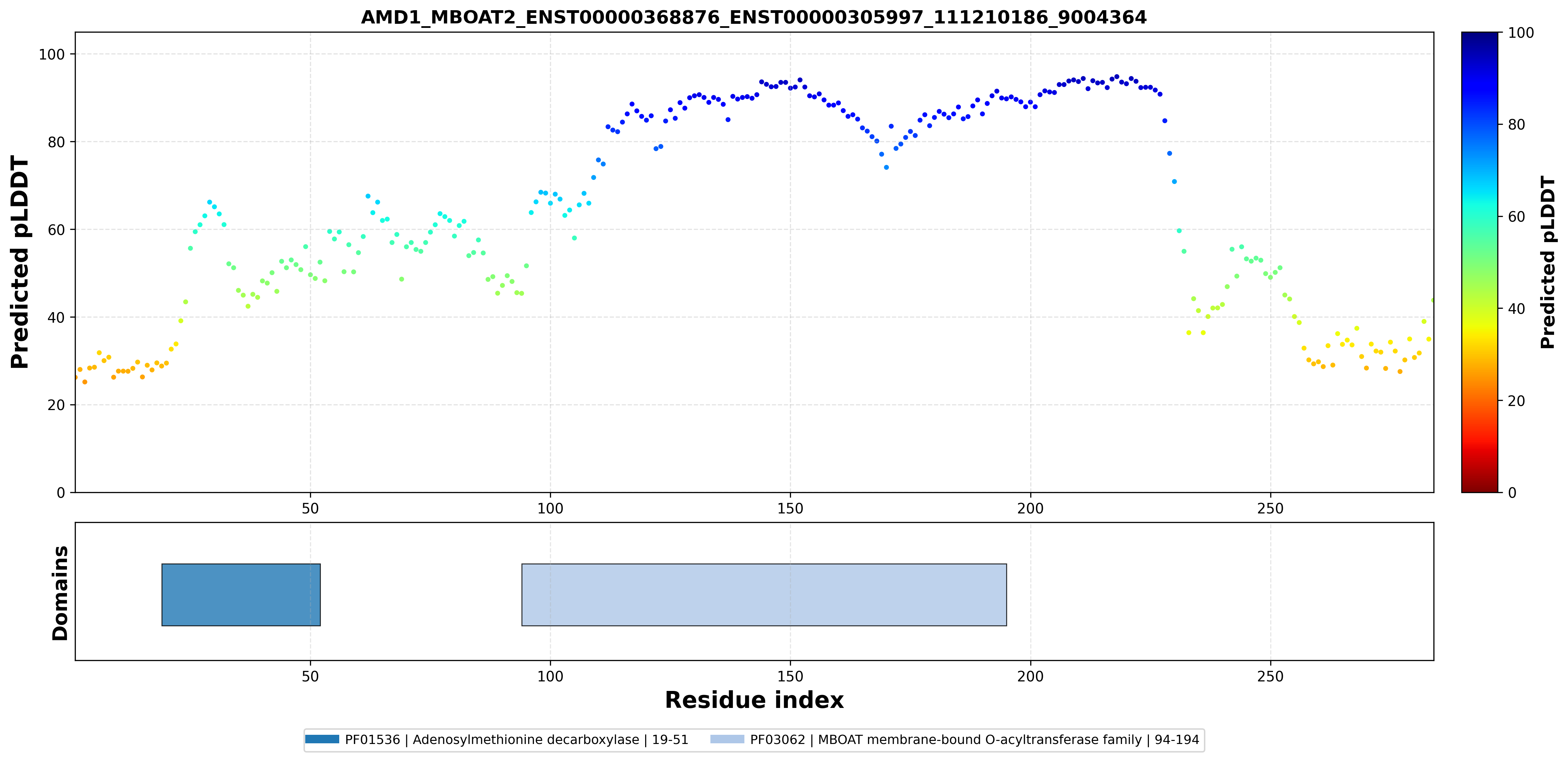Click x-axis tick 150 under the scatter plot
This screenshot has width=1568, height=762.
790,508
